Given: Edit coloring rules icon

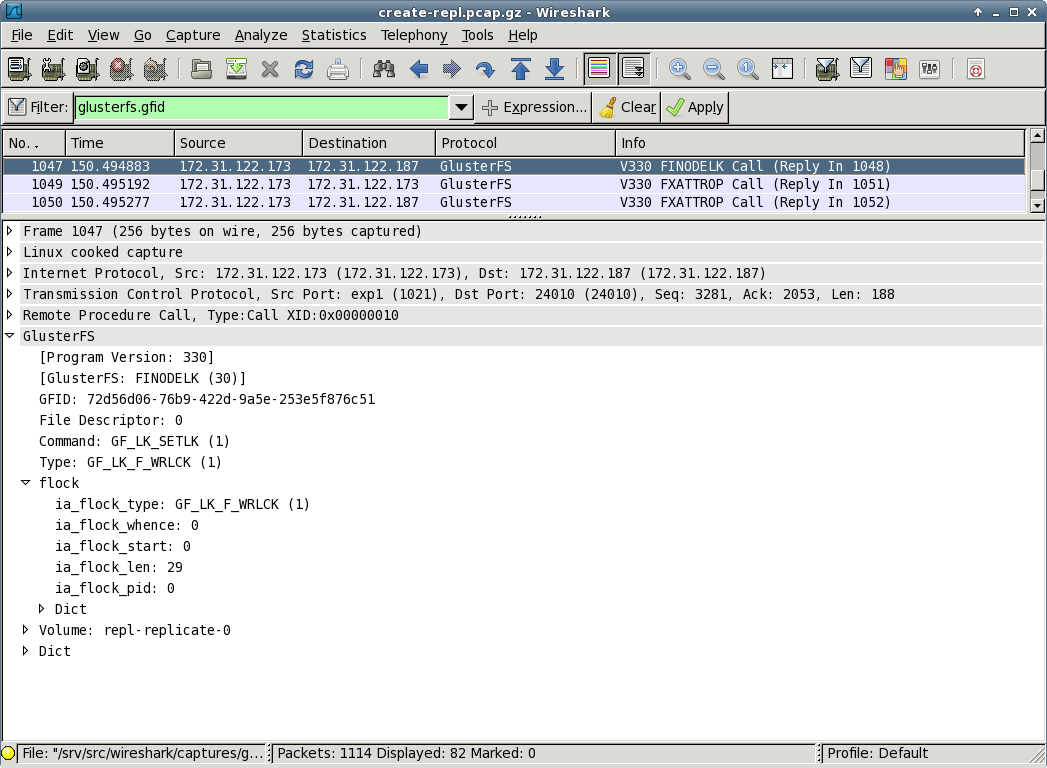Looking at the screenshot, I should [895, 69].
